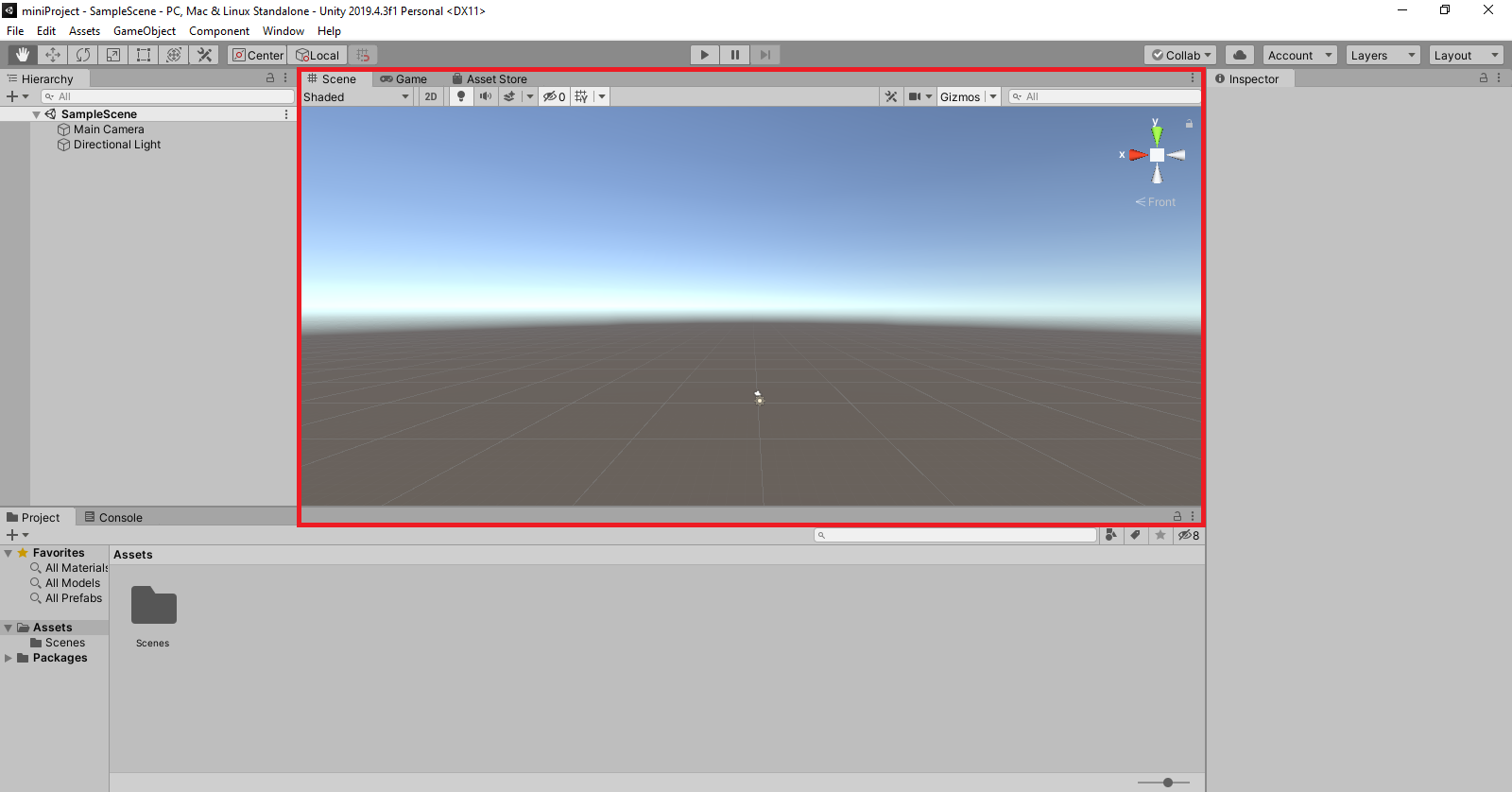Image resolution: width=1512 pixels, height=792 pixels.
Task: Select the Hand tool
Action: 23,55
